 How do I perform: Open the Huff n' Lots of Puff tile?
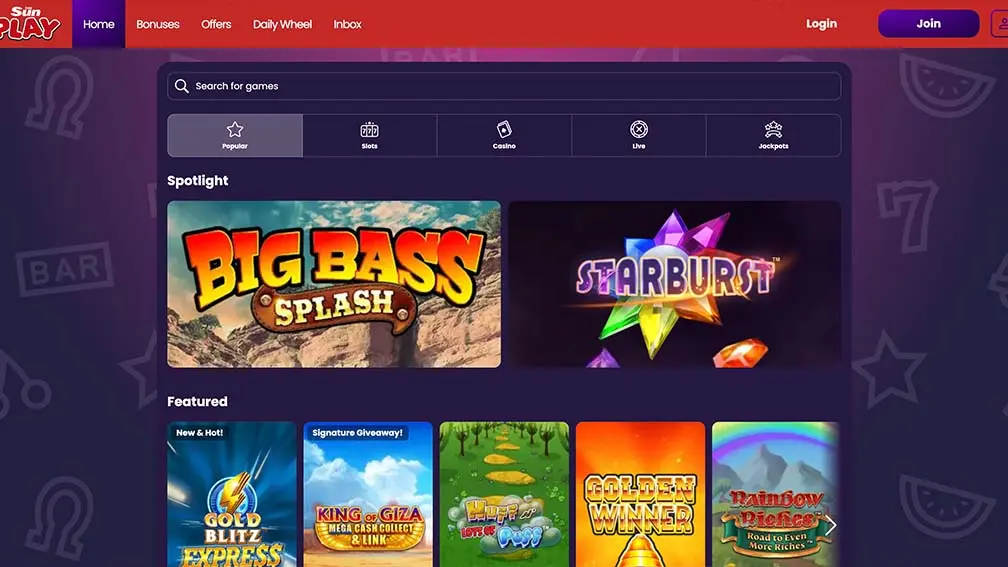coord(504,494)
